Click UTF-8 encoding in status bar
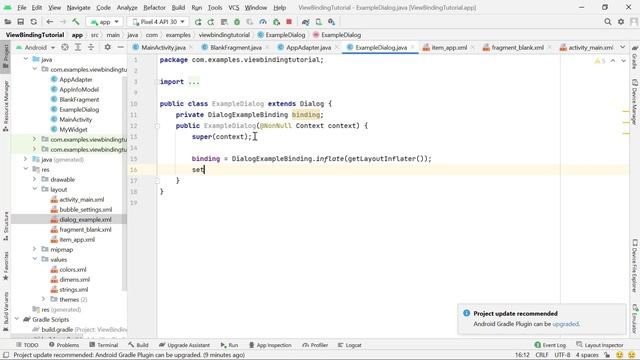 pos(562,355)
